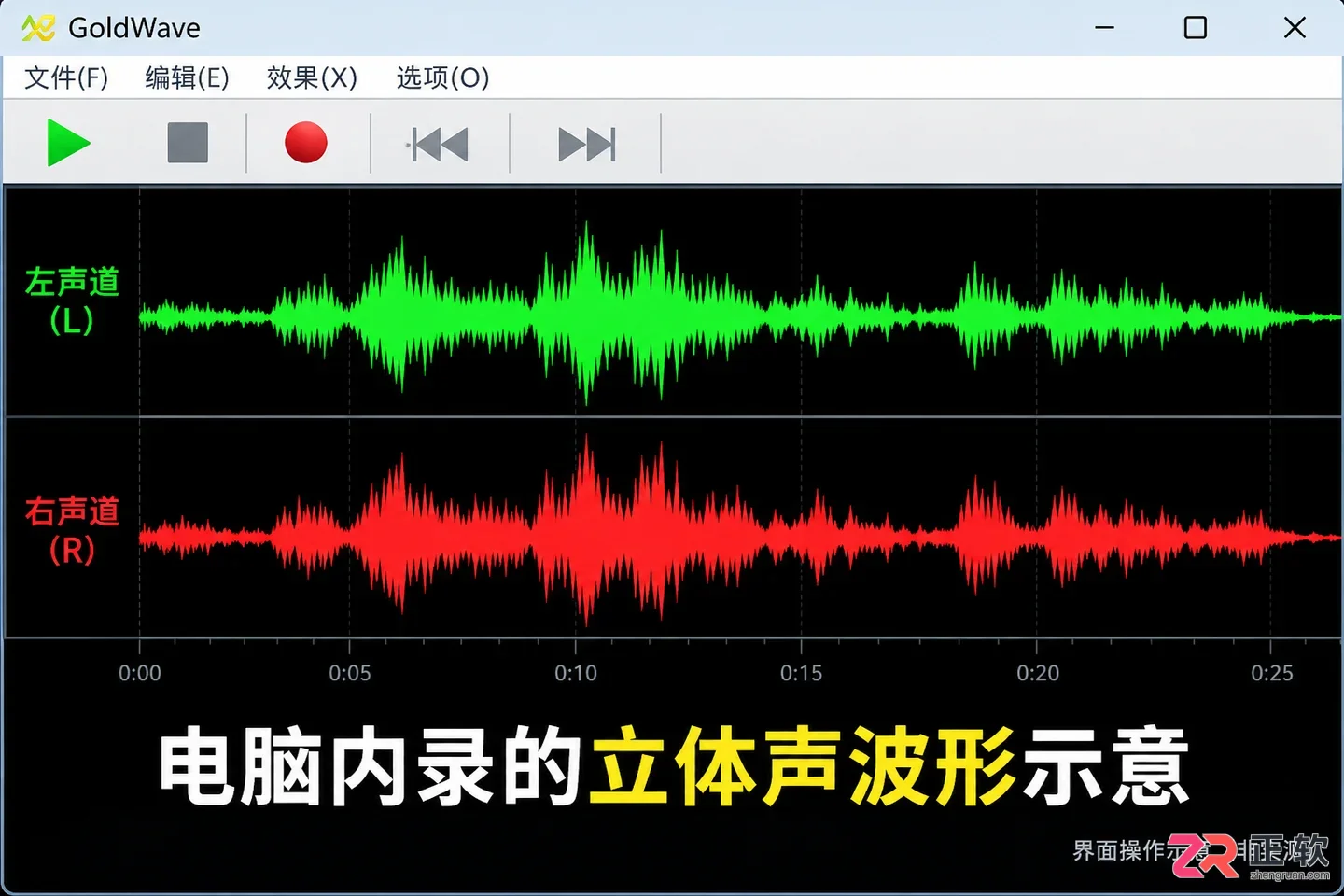Click the 0:00 timeline mark
Viewport: 1344px width, 896px height.
pos(140,673)
